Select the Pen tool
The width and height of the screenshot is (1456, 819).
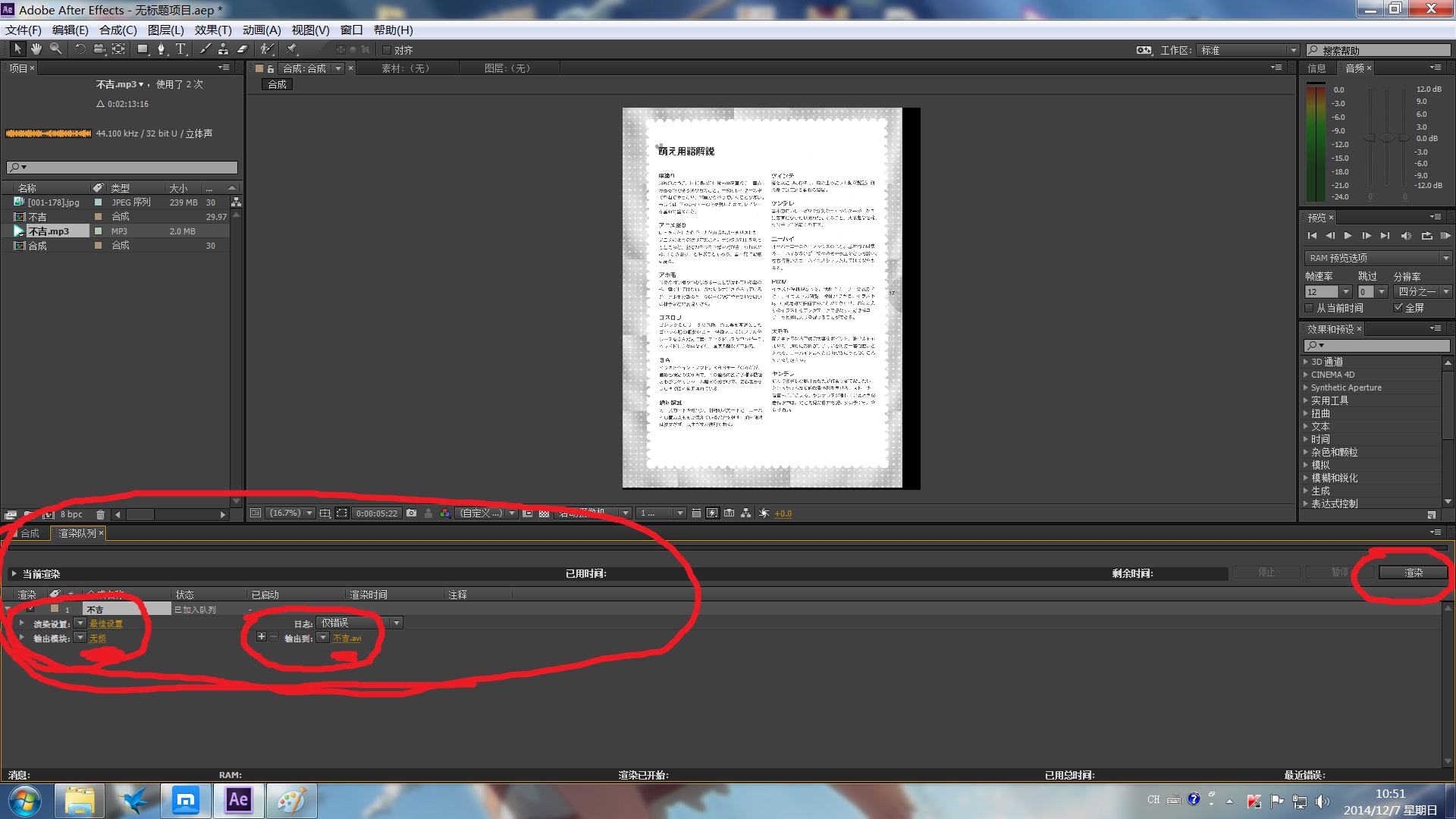coord(161,49)
